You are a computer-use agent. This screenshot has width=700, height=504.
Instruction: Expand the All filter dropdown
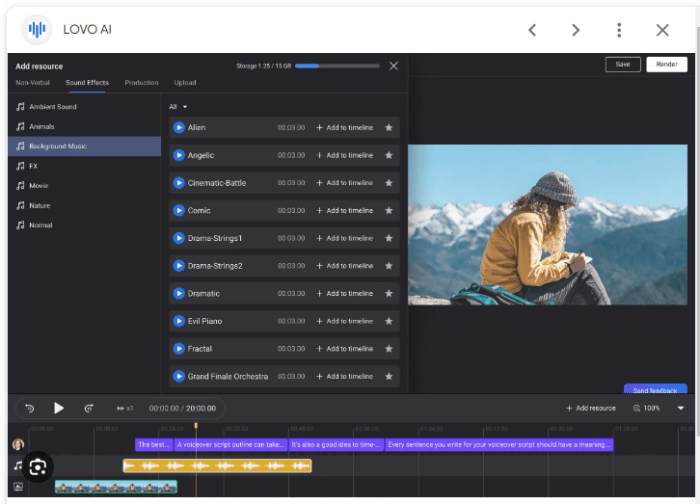tap(178, 106)
